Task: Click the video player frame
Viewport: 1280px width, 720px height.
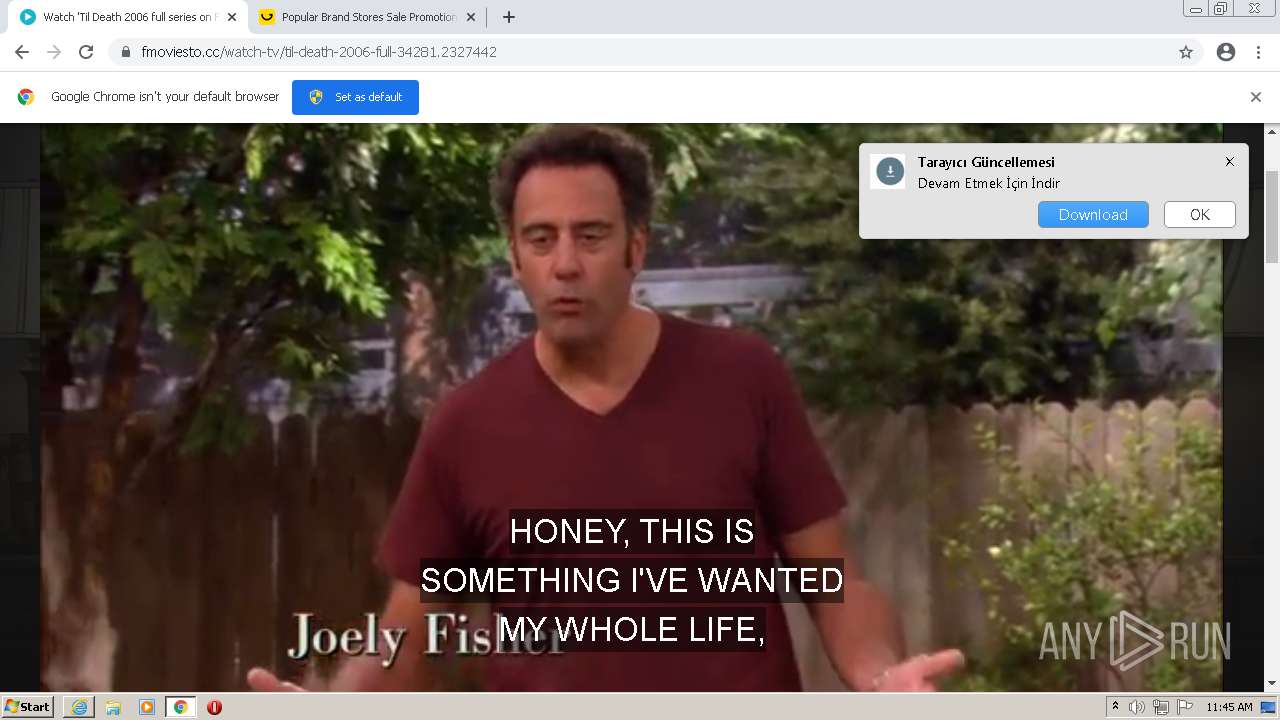Action: click(x=631, y=407)
